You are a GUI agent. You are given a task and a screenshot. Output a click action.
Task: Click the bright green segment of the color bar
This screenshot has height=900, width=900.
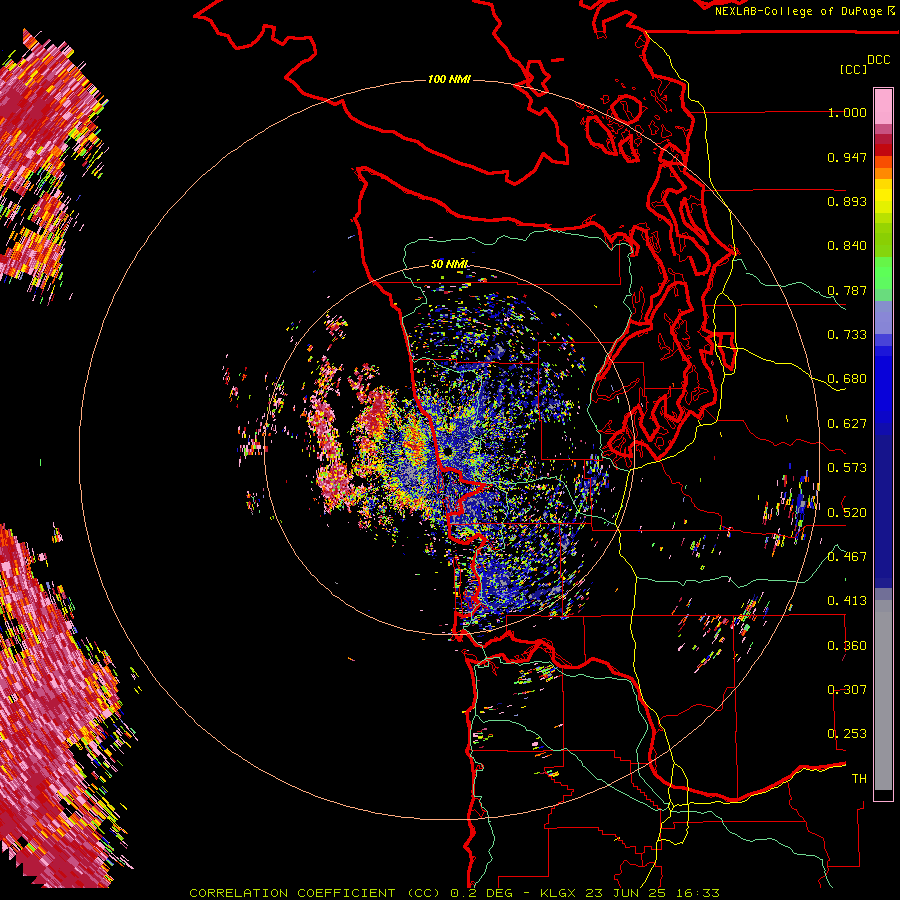click(x=883, y=273)
